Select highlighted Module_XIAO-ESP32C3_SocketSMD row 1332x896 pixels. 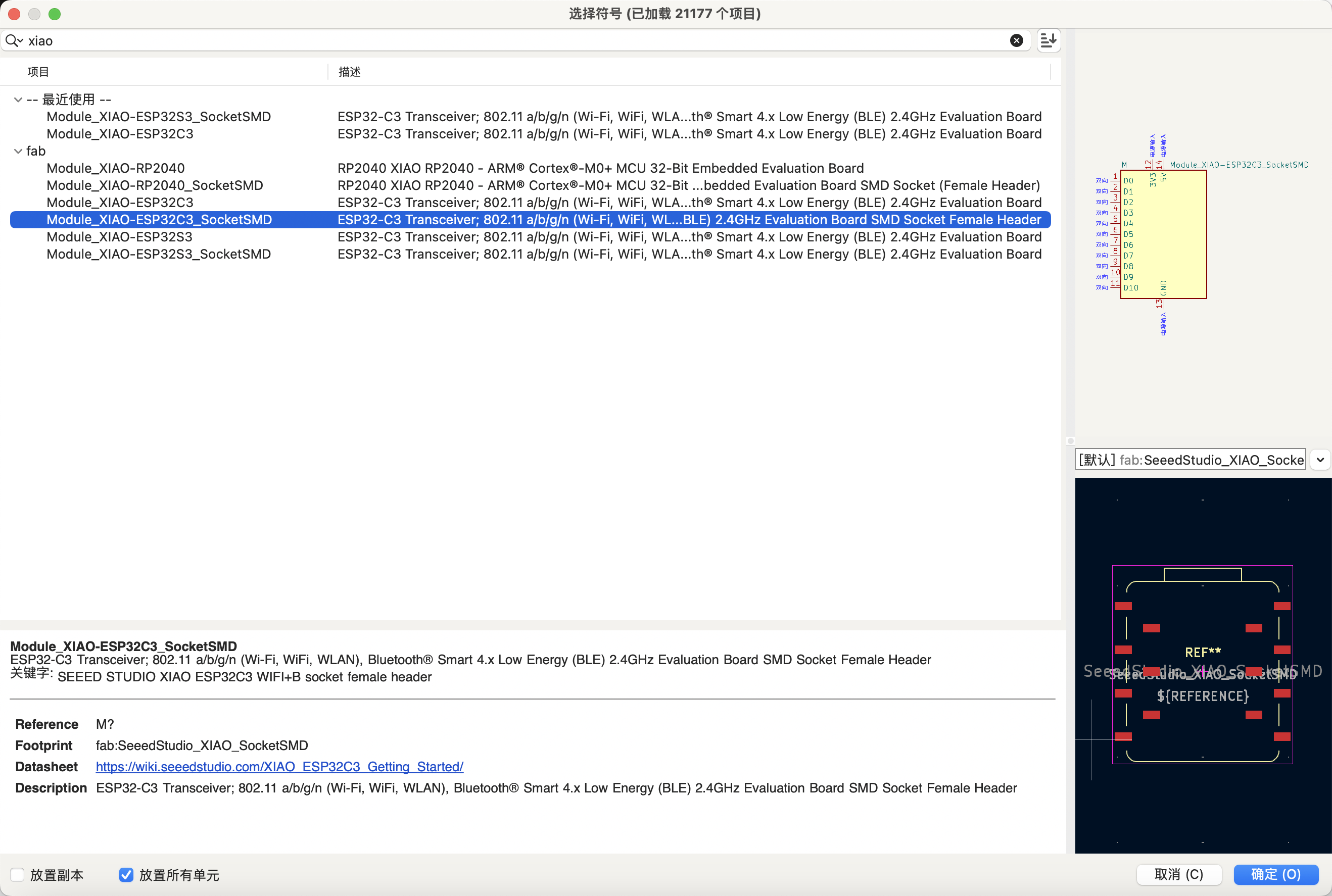coord(530,219)
